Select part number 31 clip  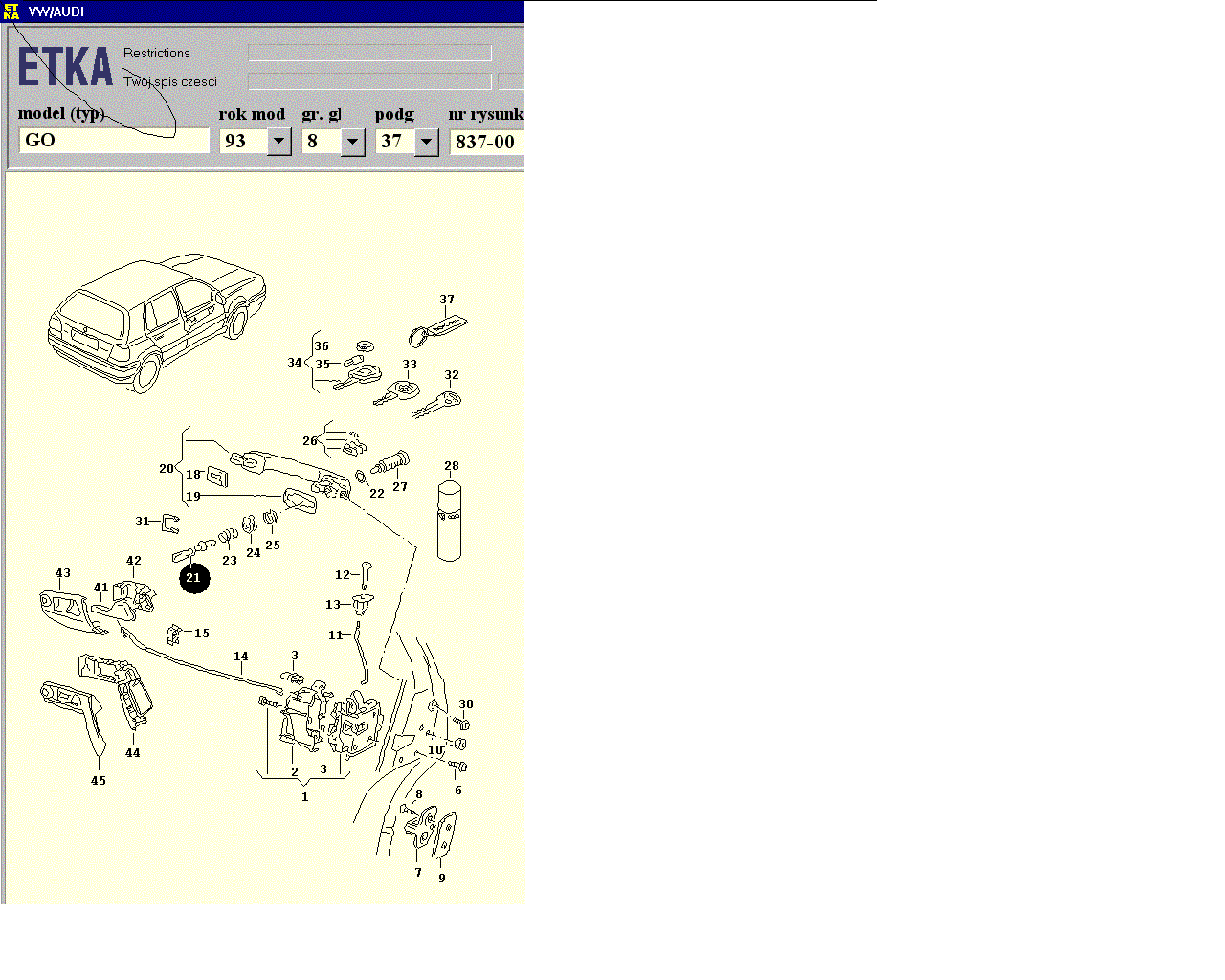pyautogui.click(x=143, y=522)
